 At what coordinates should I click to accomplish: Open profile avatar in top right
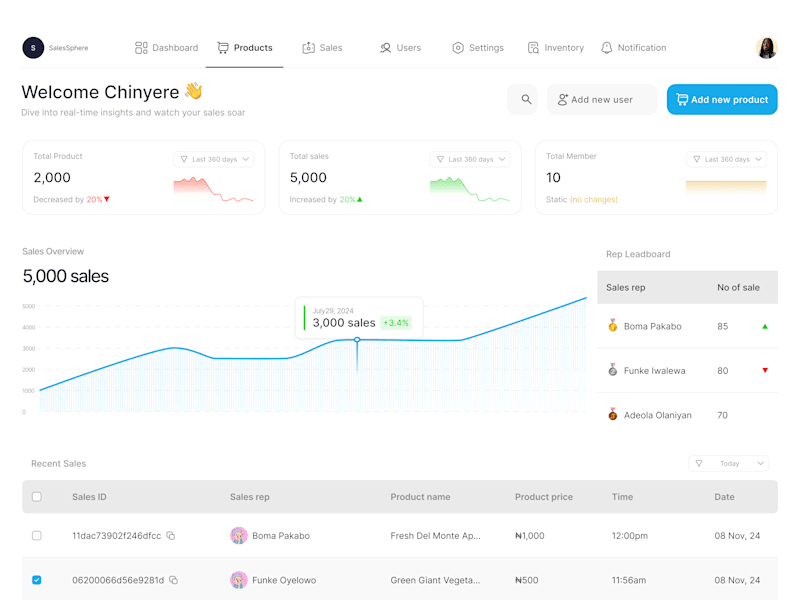click(x=766, y=48)
